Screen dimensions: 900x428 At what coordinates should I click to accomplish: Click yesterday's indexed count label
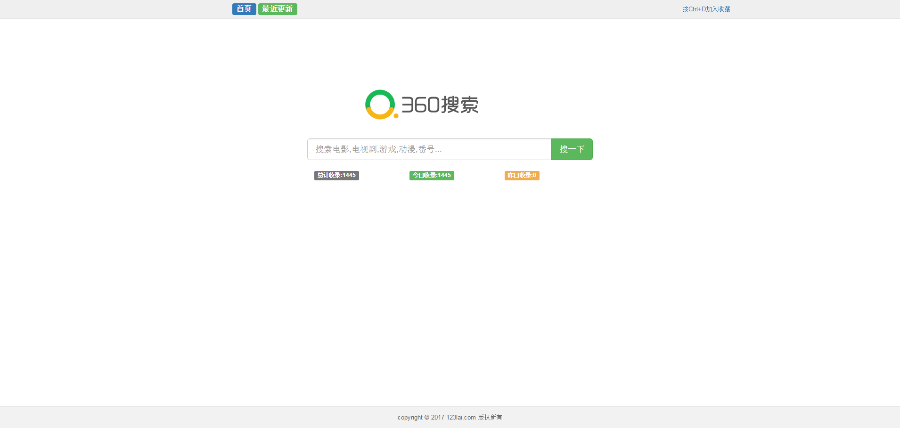pos(522,175)
